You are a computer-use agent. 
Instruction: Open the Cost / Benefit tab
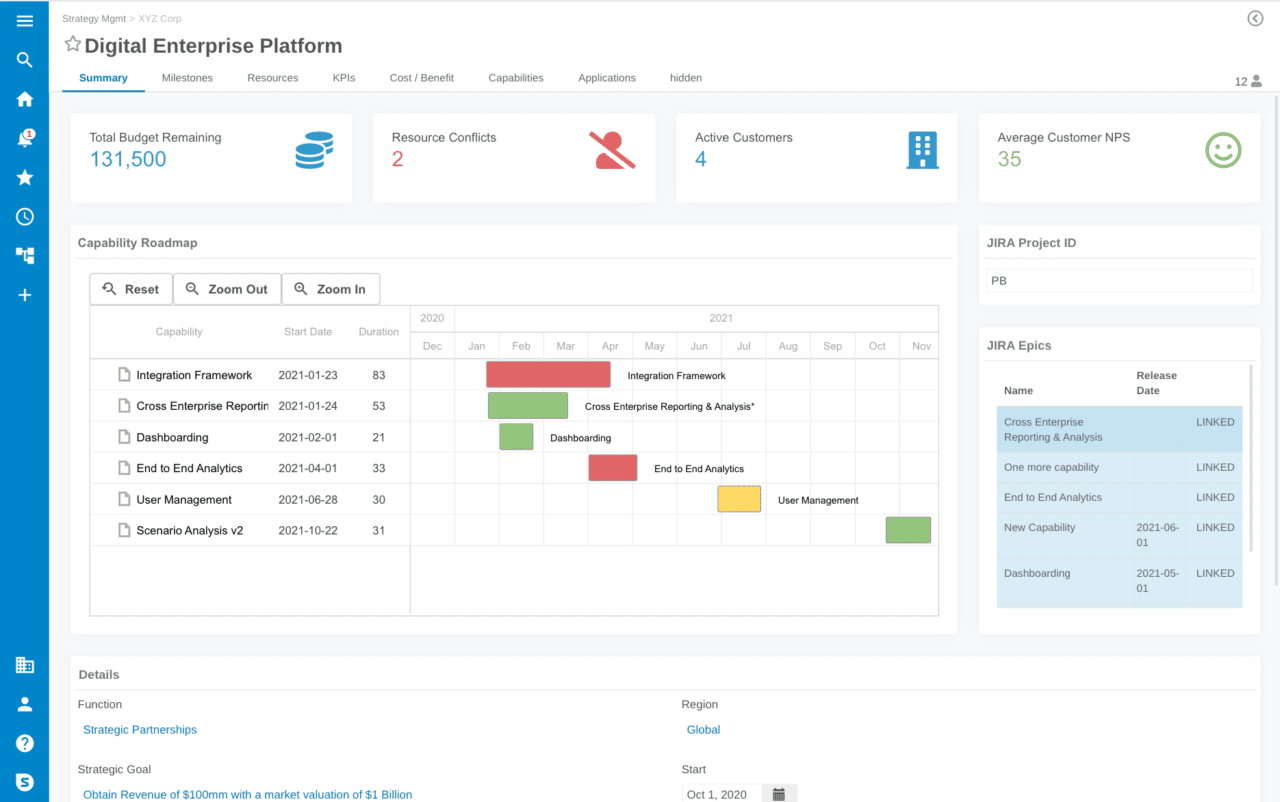[422, 78]
